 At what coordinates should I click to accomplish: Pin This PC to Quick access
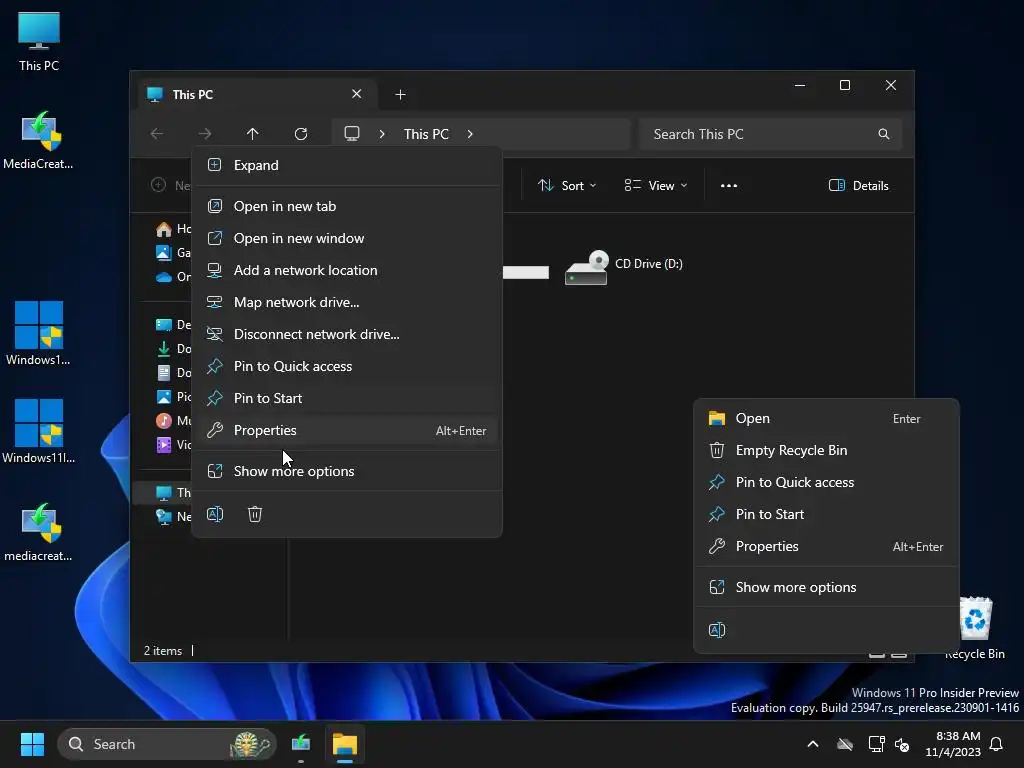347,366
